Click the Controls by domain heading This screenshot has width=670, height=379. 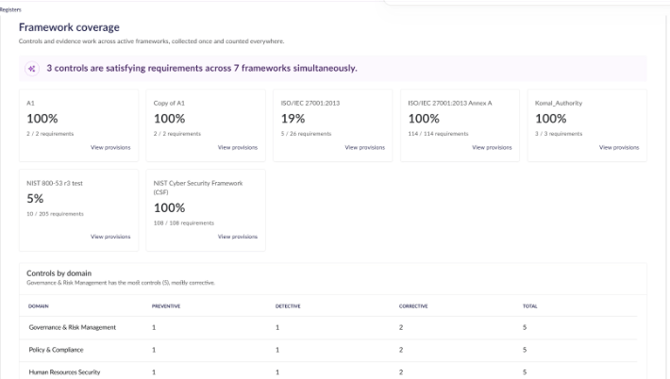coord(59,273)
